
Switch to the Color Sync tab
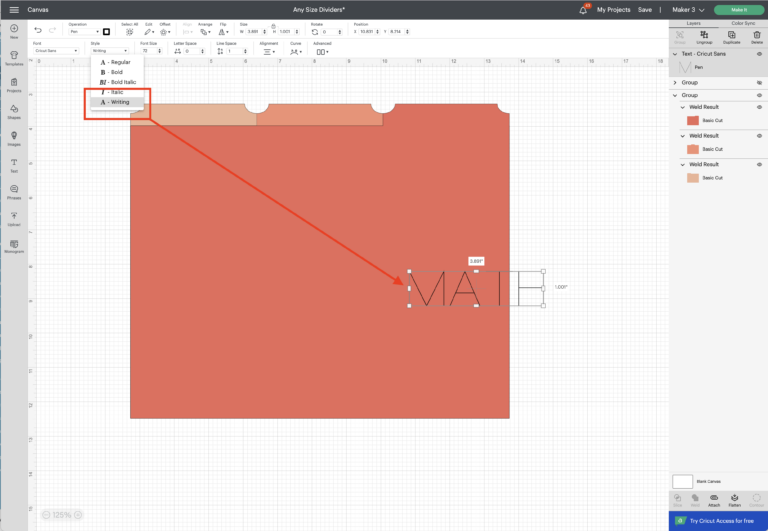click(743, 22)
